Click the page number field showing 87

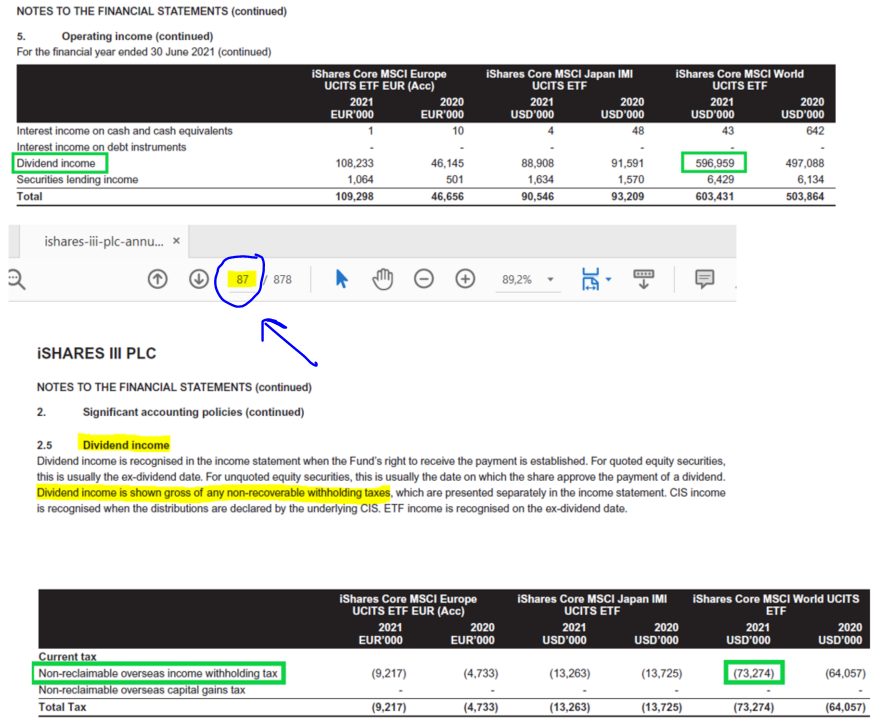point(242,279)
